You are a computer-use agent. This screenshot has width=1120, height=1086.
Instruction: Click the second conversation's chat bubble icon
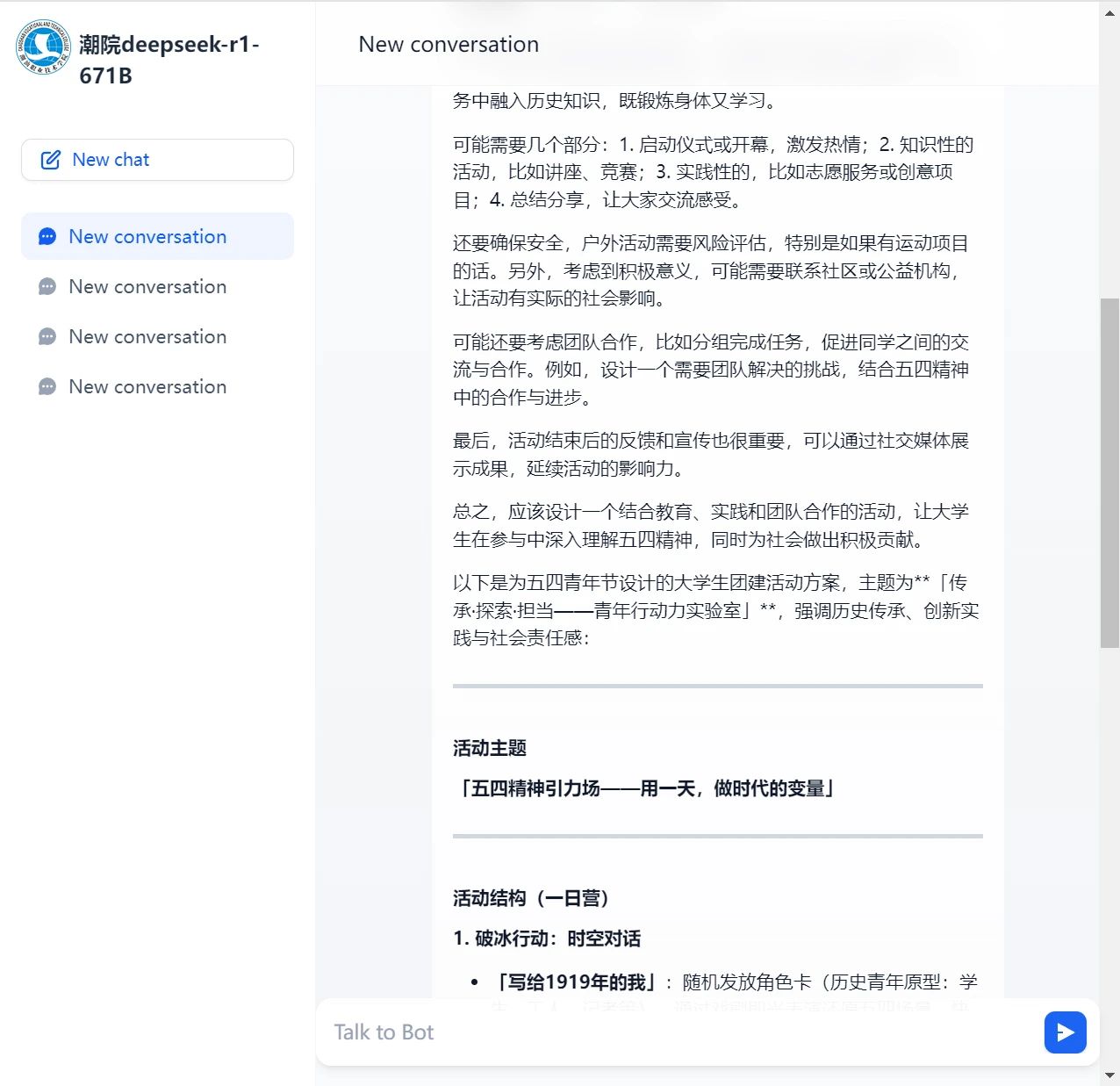pyautogui.click(x=47, y=287)
